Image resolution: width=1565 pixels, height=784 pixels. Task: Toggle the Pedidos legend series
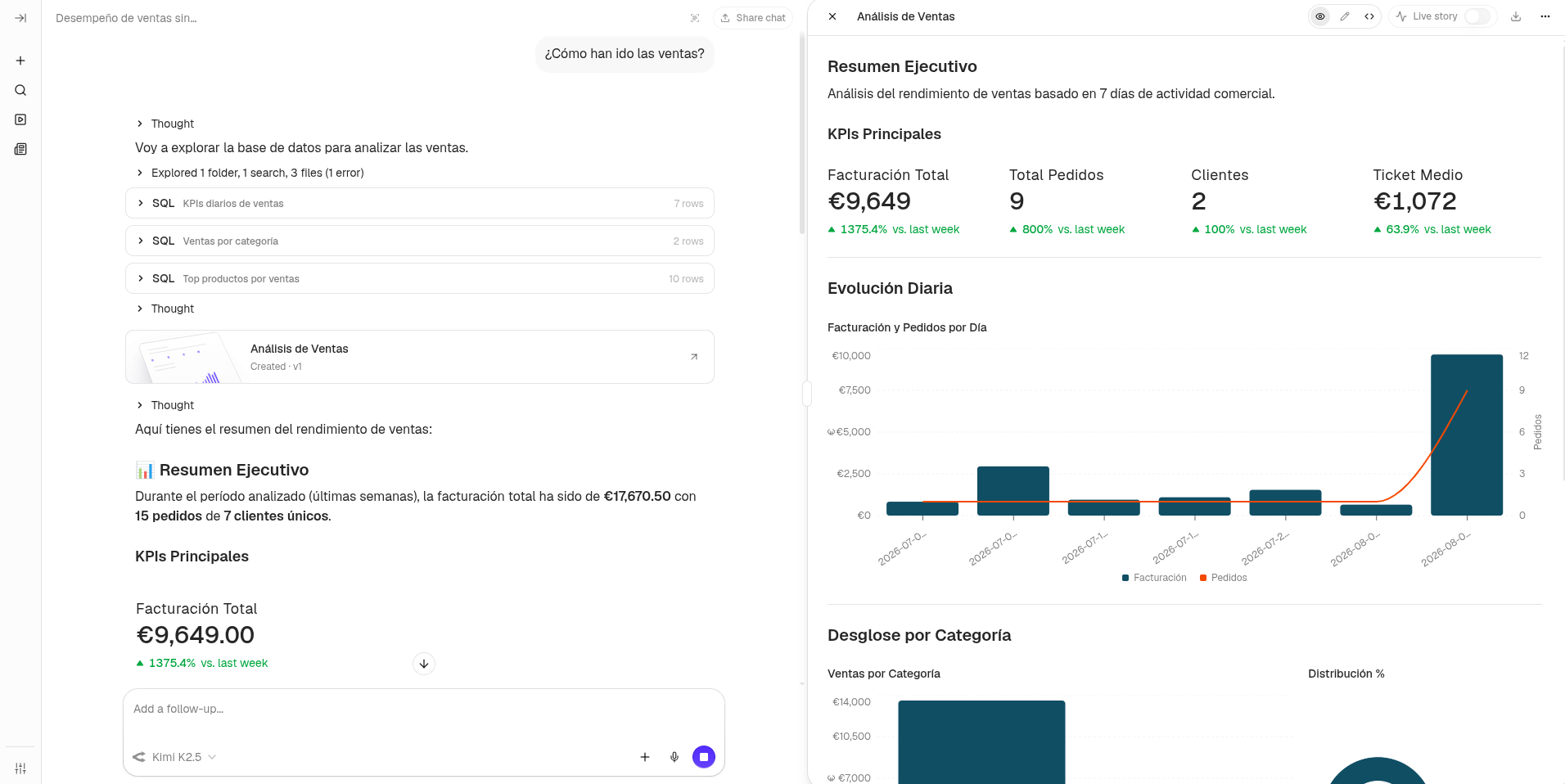[1224, 578]
